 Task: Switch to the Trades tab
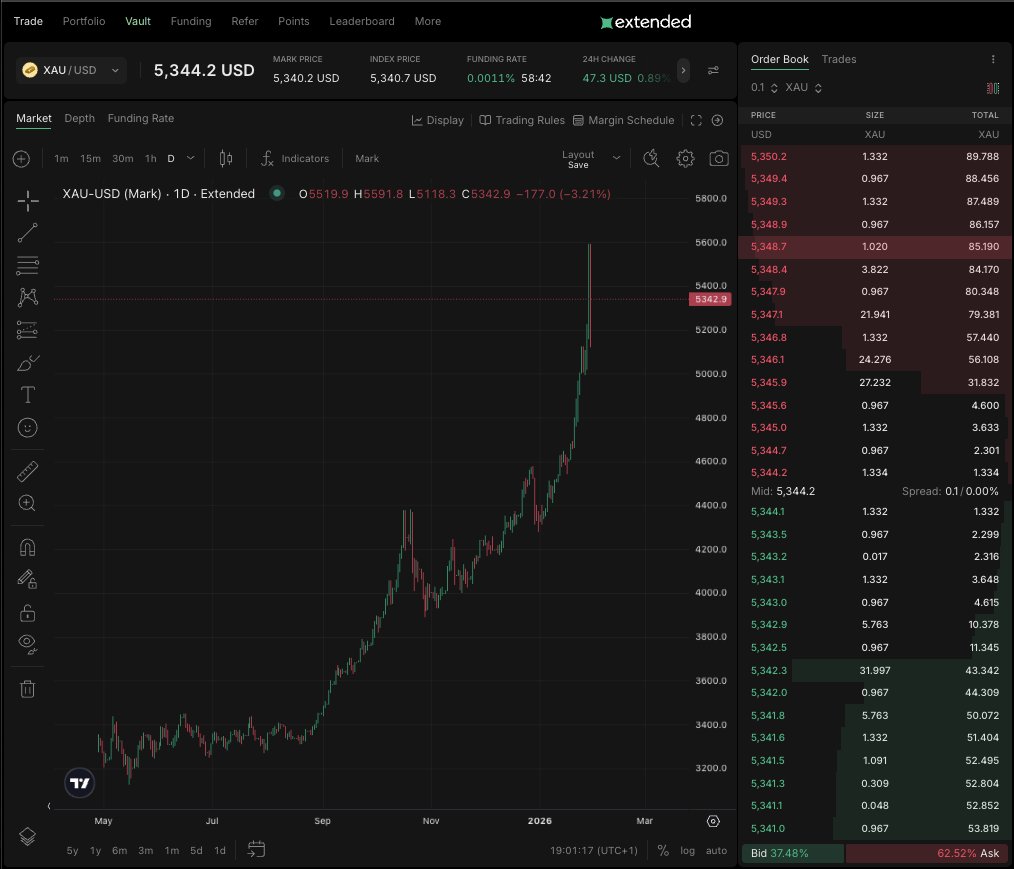(x=839, y=59)
